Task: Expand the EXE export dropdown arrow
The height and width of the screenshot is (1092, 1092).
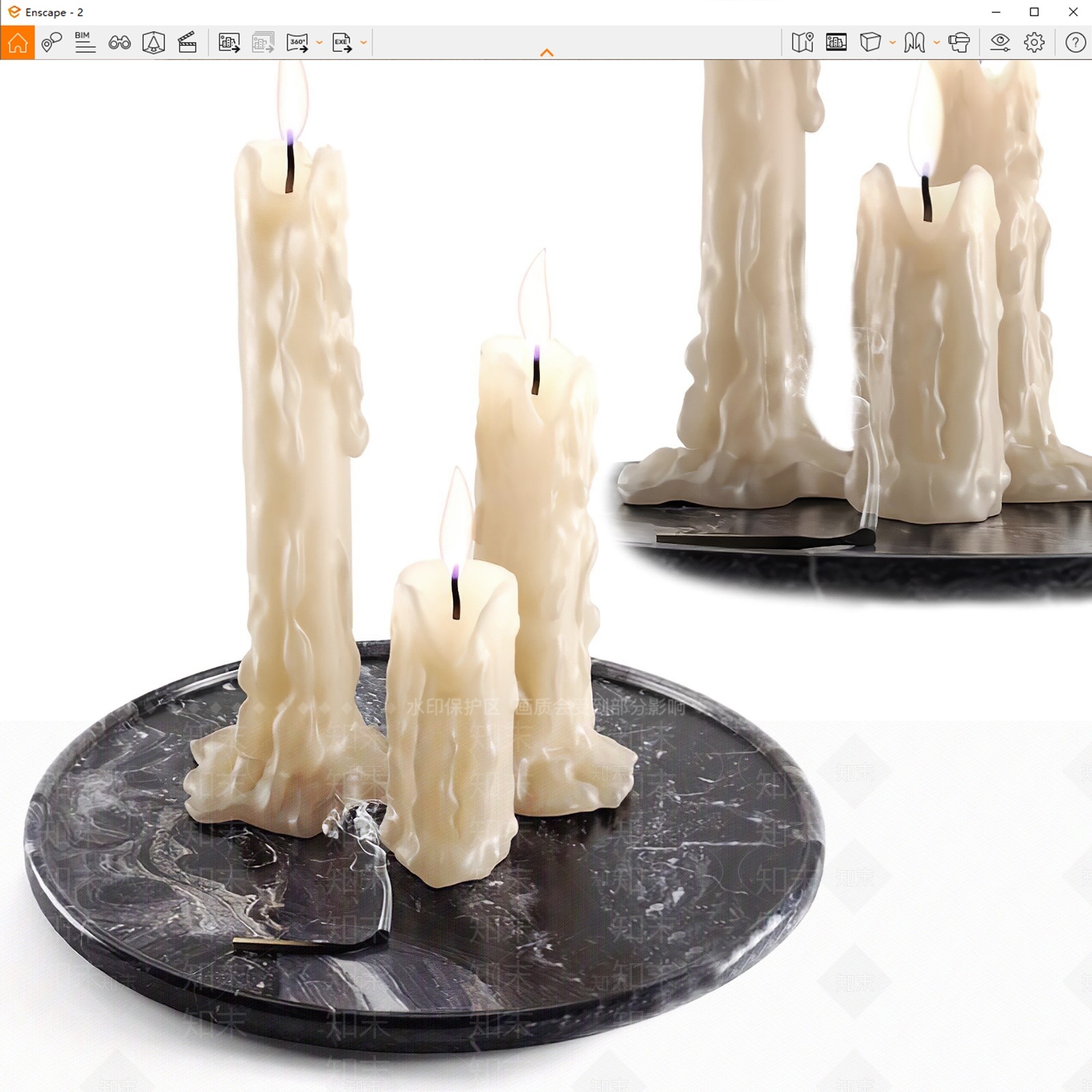Action: coord(363,42)
